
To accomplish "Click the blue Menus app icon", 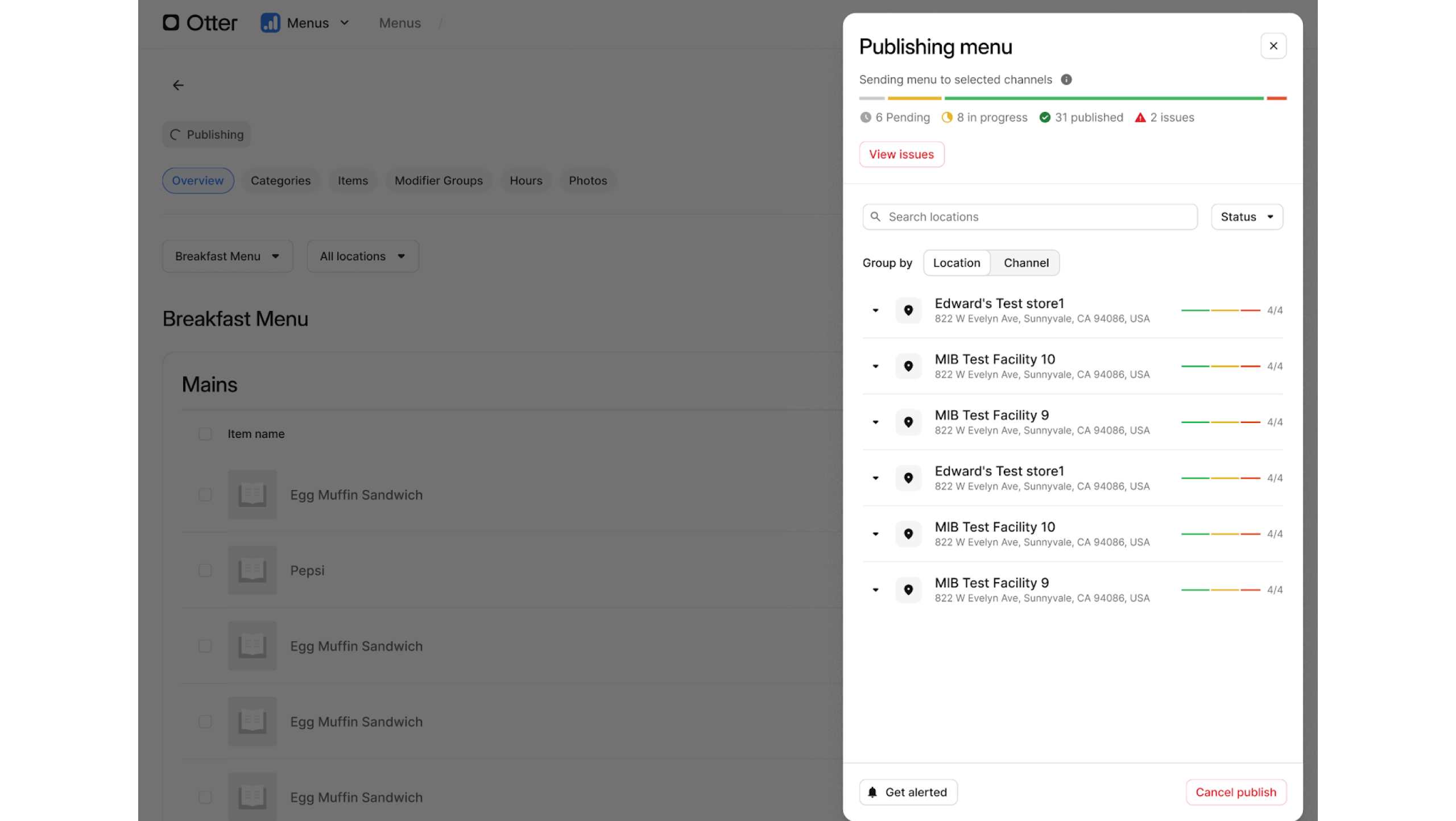I will (270, 23).
